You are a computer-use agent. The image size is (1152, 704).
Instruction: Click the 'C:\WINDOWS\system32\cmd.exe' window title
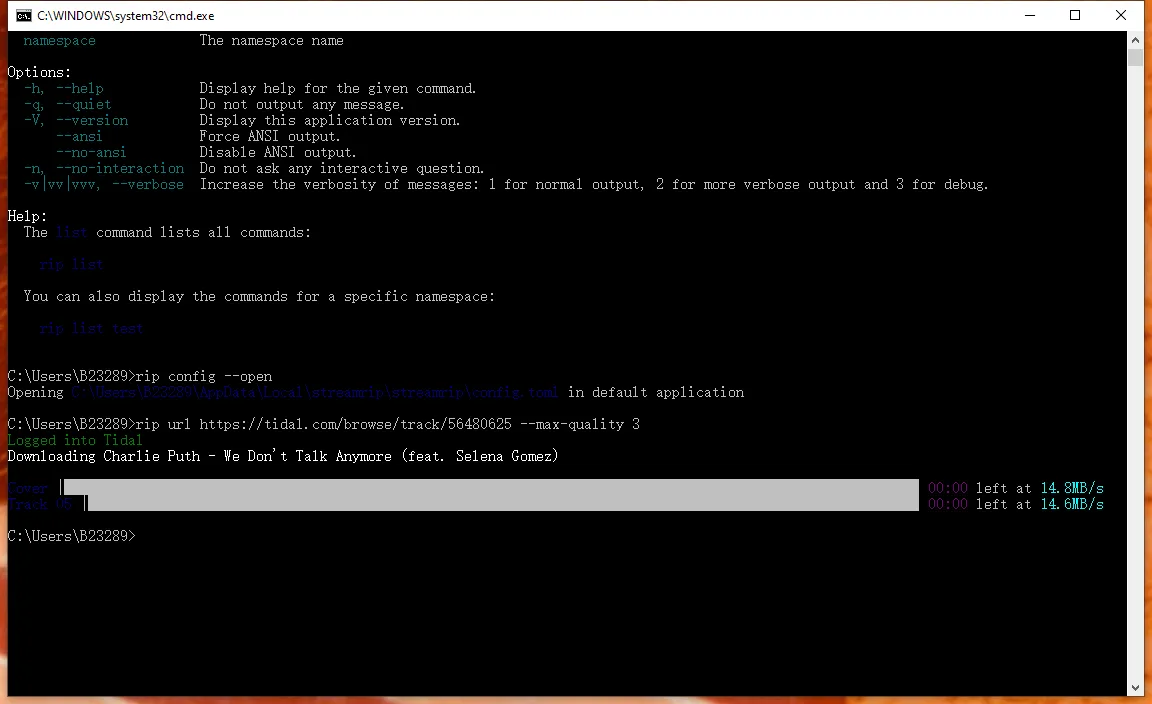coord(126,15)
